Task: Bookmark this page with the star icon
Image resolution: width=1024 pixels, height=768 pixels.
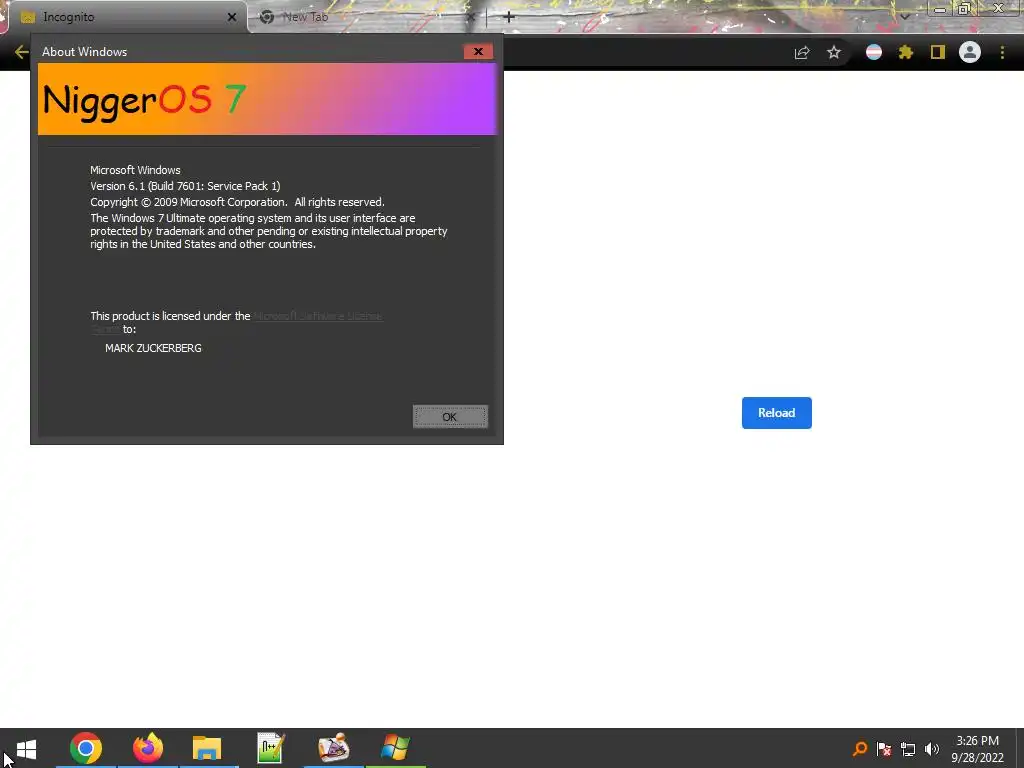Action: click(834, 52)
